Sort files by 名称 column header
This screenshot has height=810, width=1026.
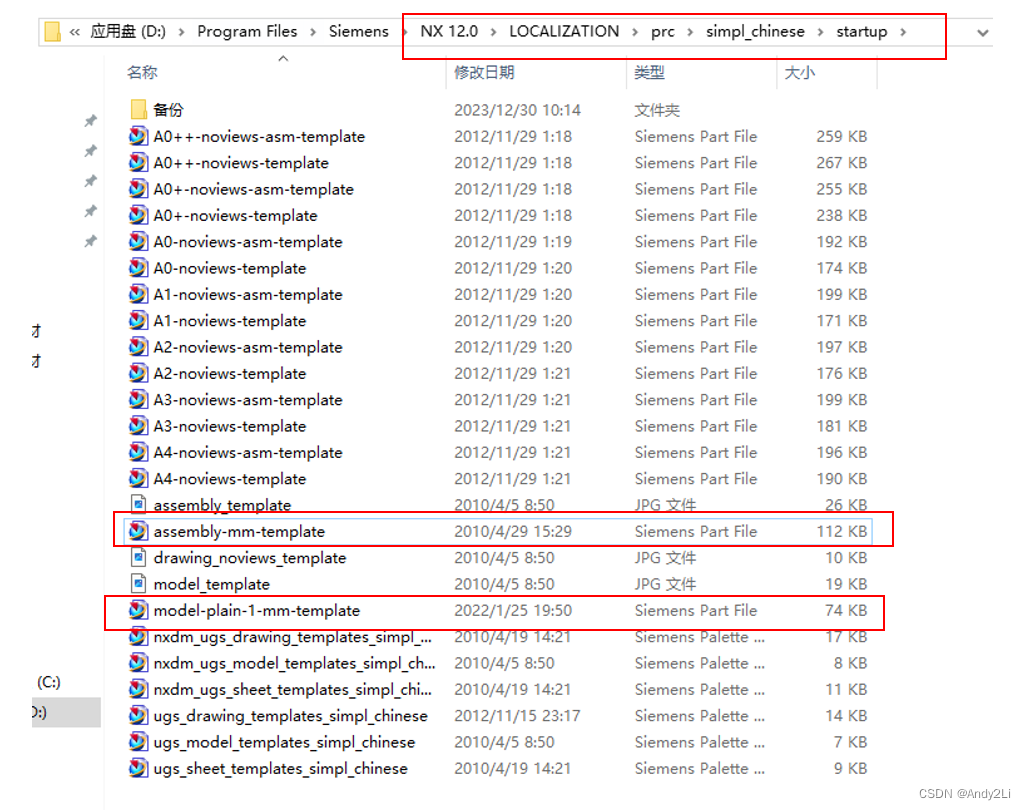click(142, 72)
